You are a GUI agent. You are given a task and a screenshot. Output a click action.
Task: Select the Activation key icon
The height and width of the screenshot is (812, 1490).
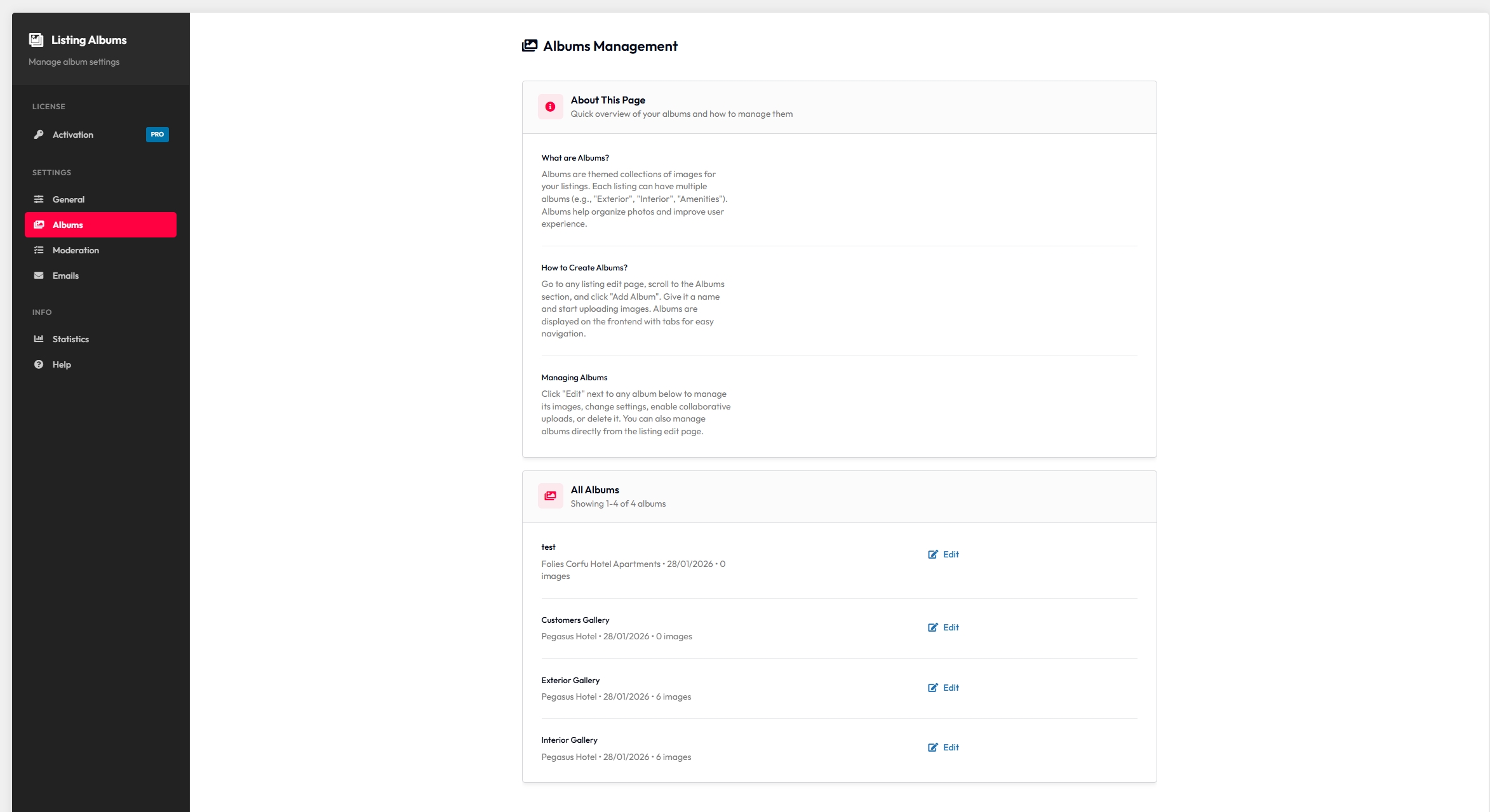point(37,134)
